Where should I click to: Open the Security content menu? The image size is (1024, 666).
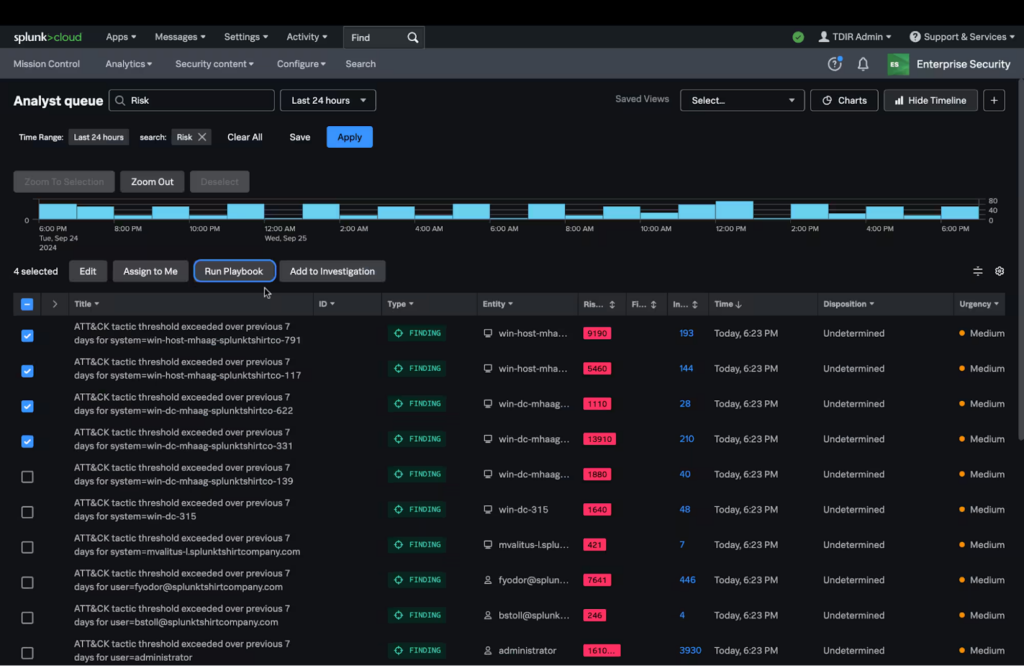pos(215,63)
